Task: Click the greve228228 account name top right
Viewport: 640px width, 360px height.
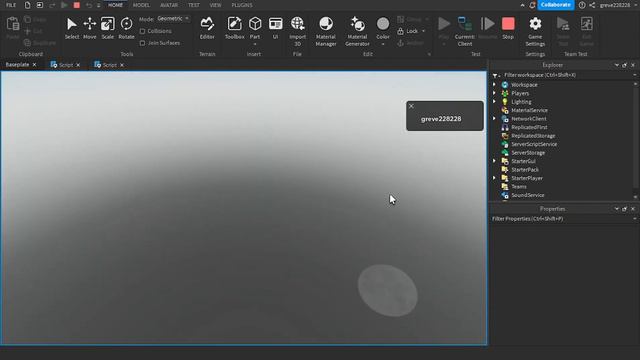Action: click(615, 5)
